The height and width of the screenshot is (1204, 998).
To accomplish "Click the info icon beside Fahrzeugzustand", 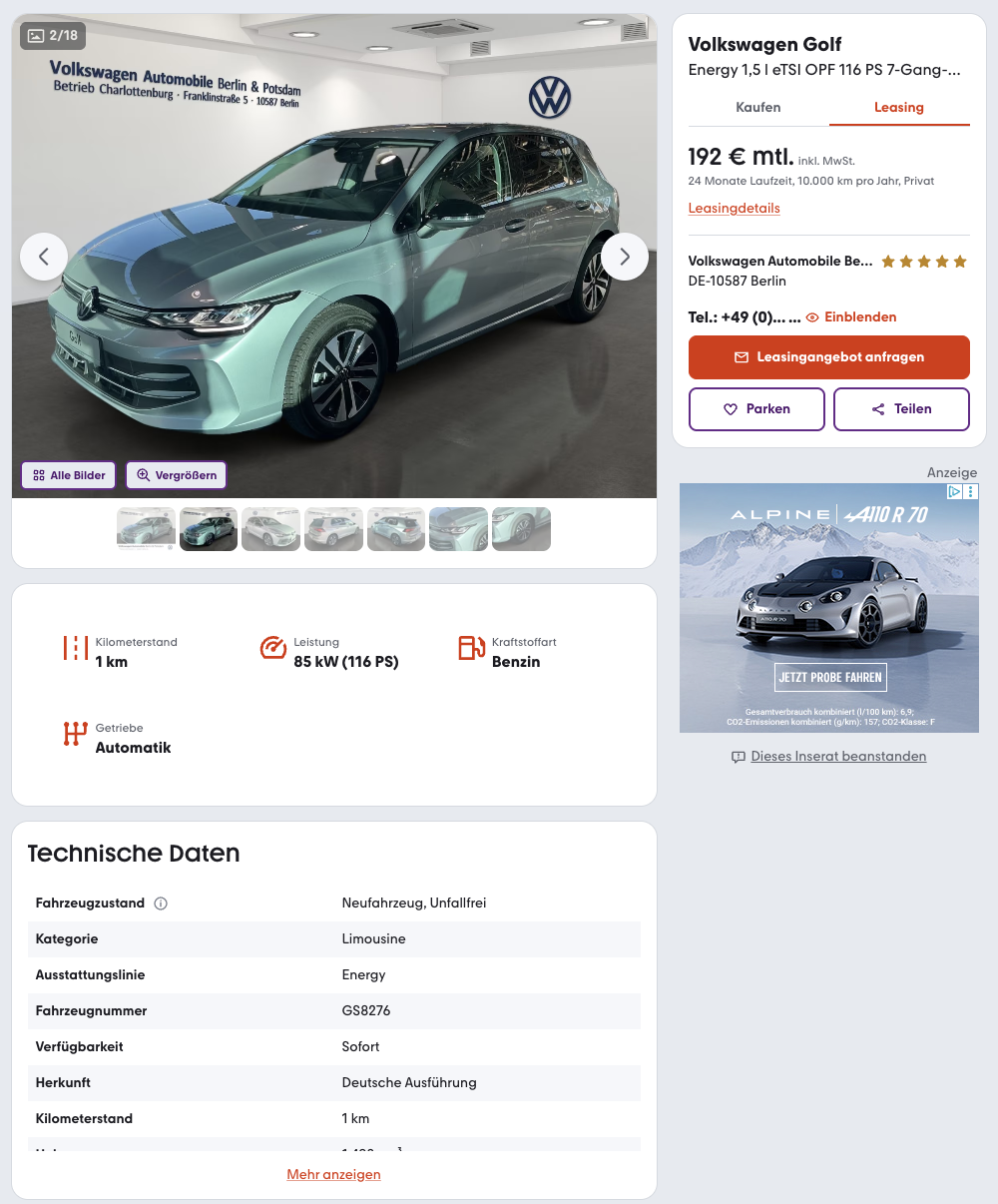I will coord(161,903).
